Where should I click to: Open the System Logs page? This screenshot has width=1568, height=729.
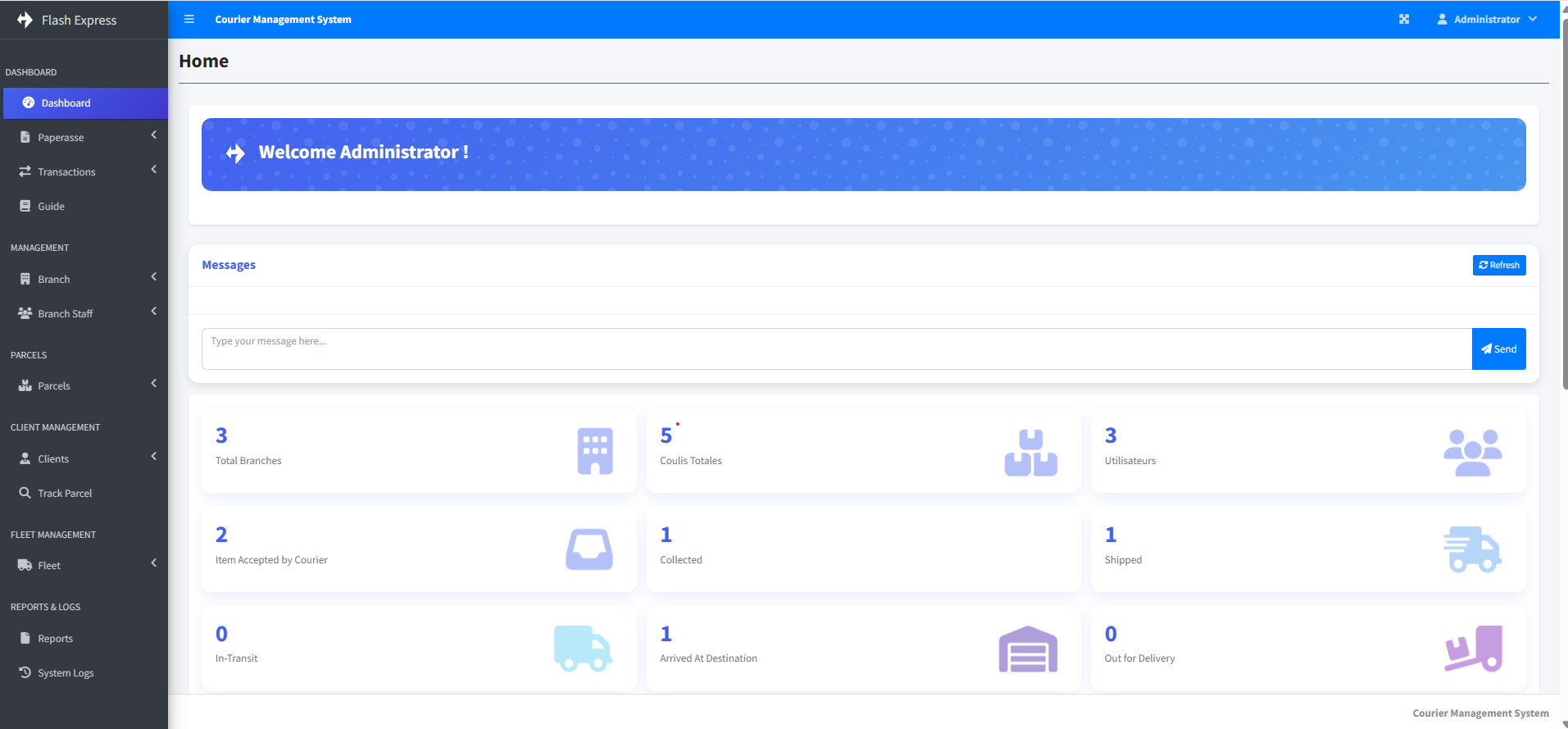click(66, 672)
